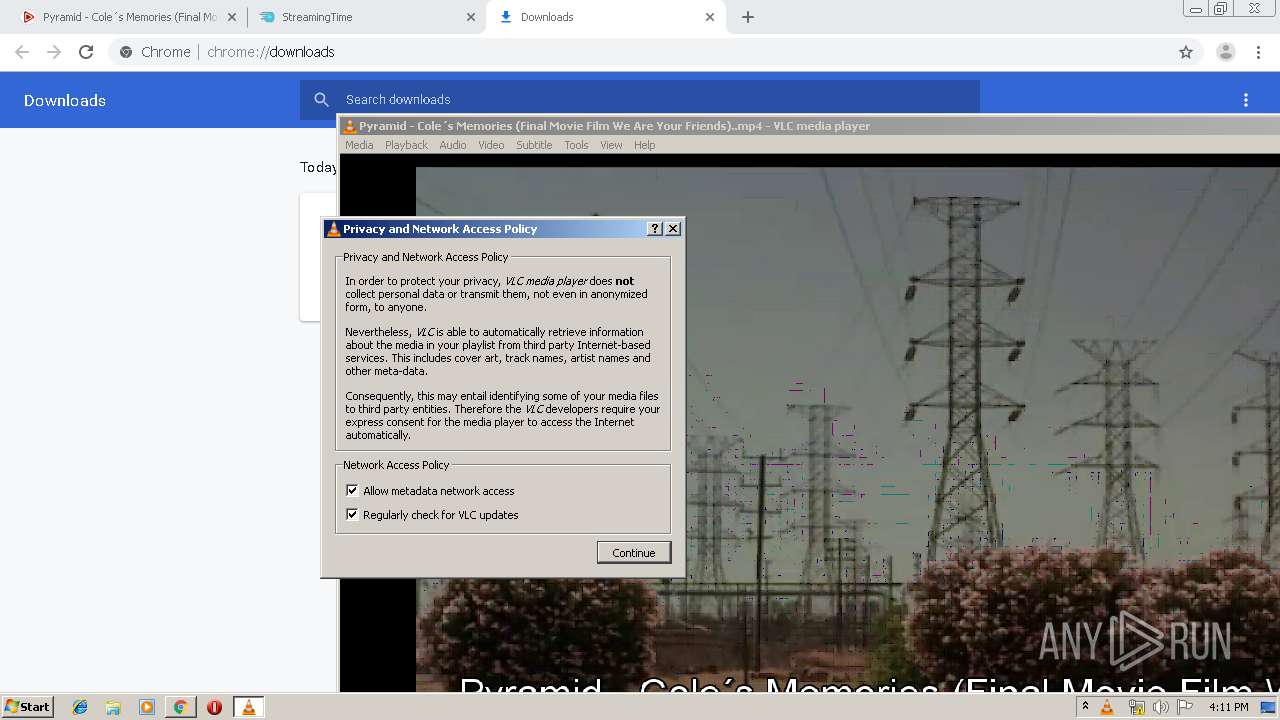Open the Chrome profile avatar

click(x=1225, y=52)
